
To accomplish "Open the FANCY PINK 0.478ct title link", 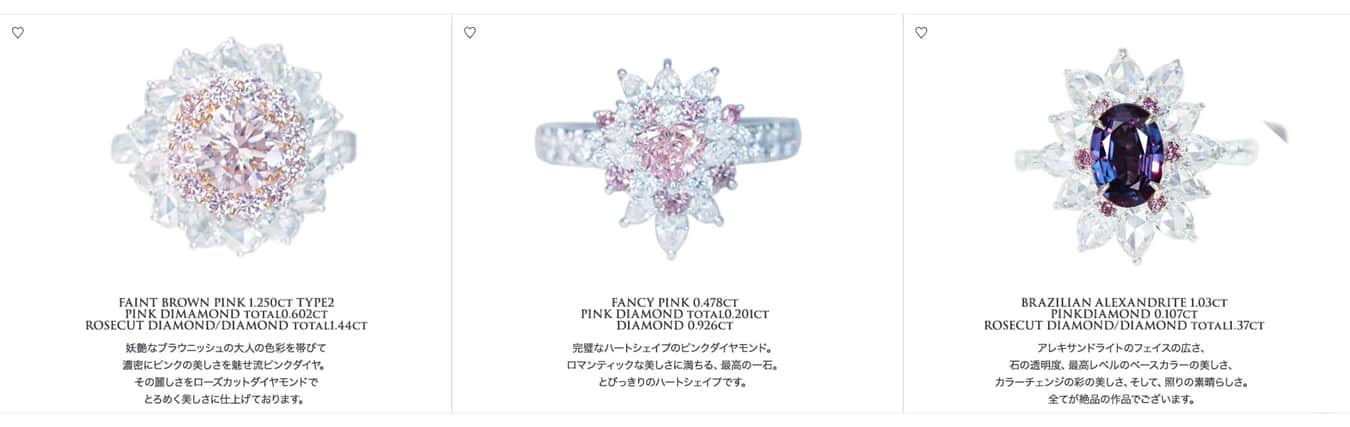I will [x=675, y=302].
